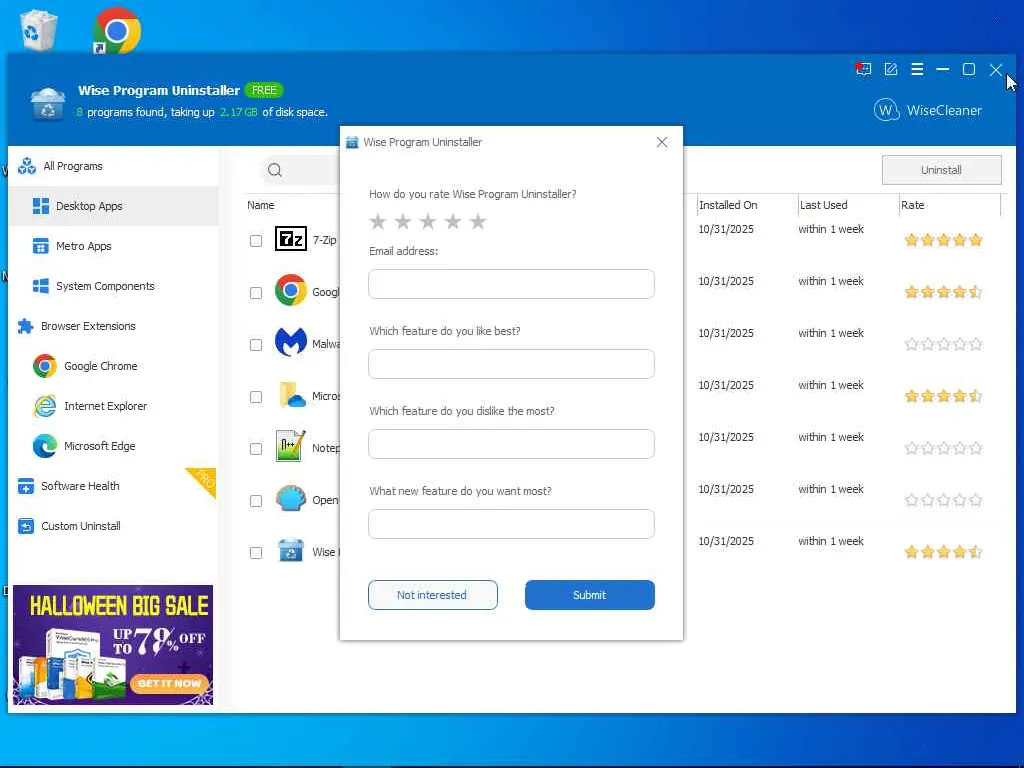Sort by Rate column header
The width and height of the screenshot is (1024, 768).
[x=912, y=205]
